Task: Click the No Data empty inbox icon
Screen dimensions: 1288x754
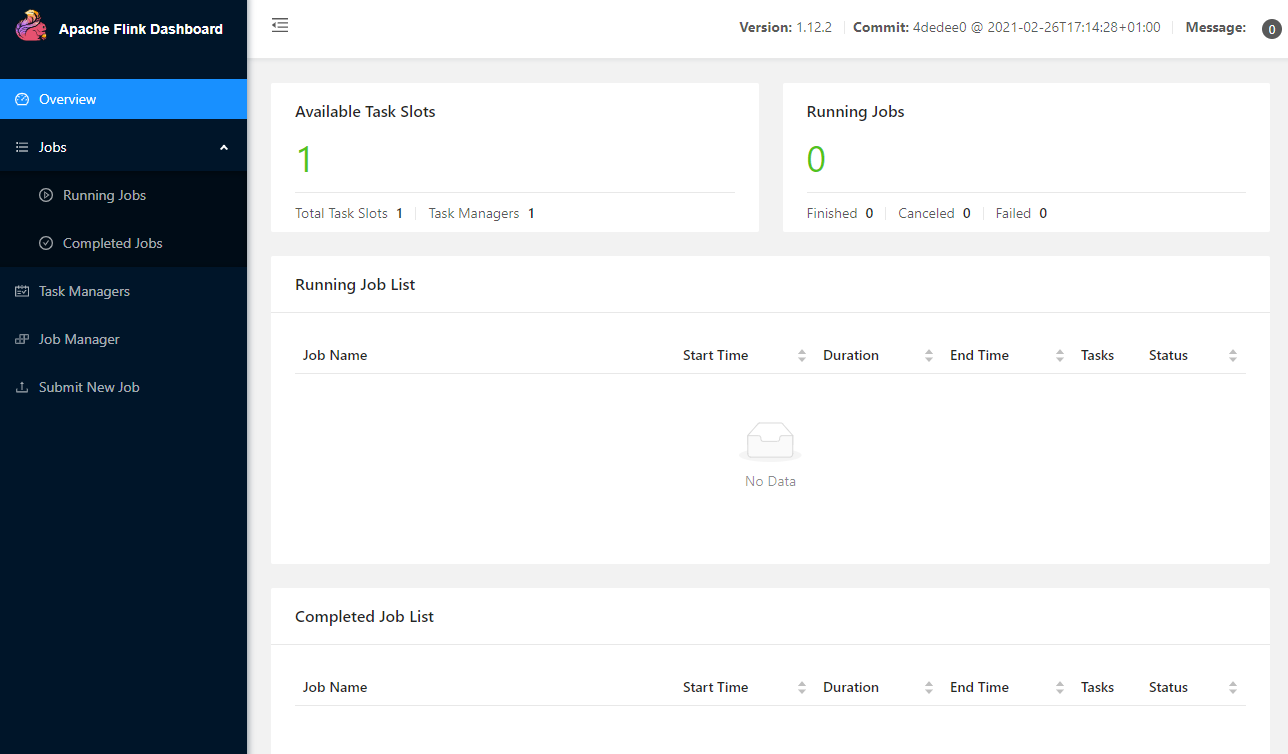Action: coord(770,441)
